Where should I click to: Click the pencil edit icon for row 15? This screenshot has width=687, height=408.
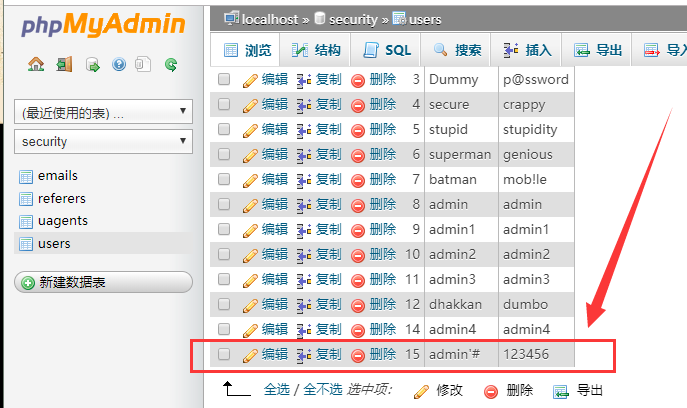tap(251, 354)
